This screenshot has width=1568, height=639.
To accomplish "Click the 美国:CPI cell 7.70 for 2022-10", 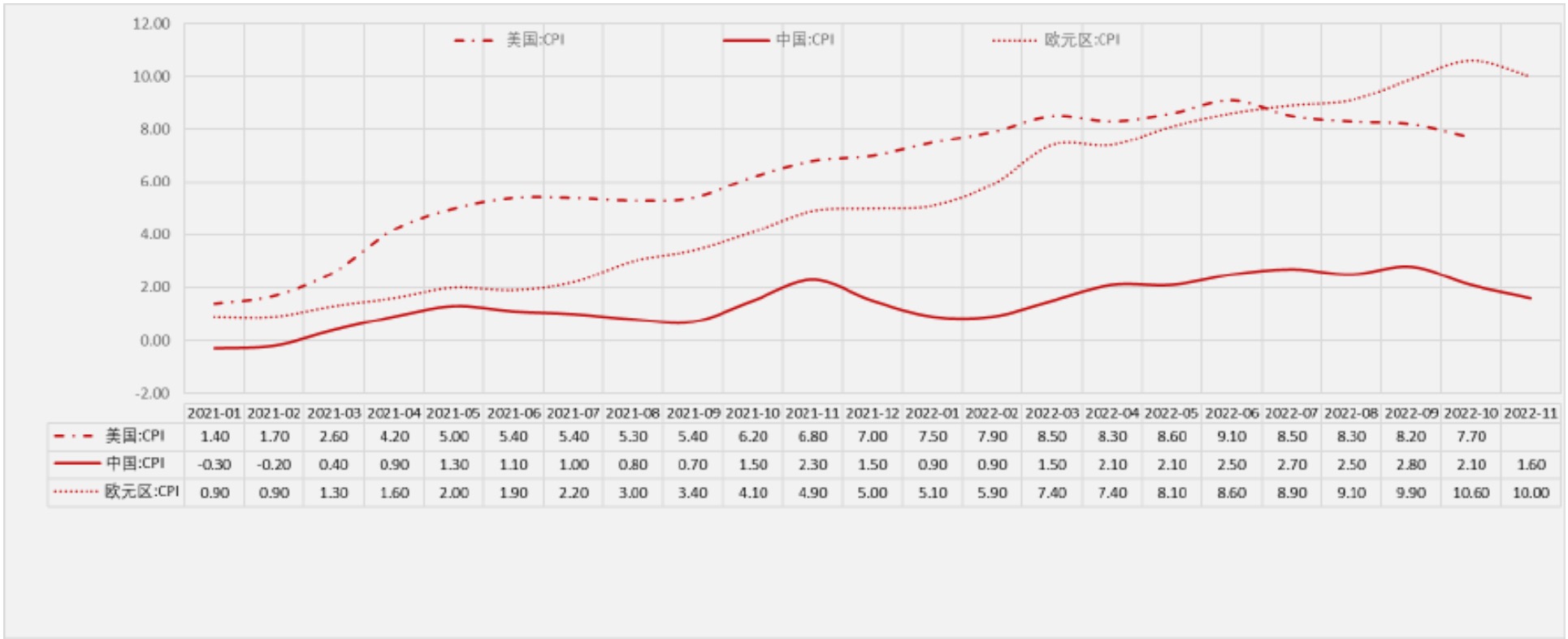I will (x=1471, y=437).
